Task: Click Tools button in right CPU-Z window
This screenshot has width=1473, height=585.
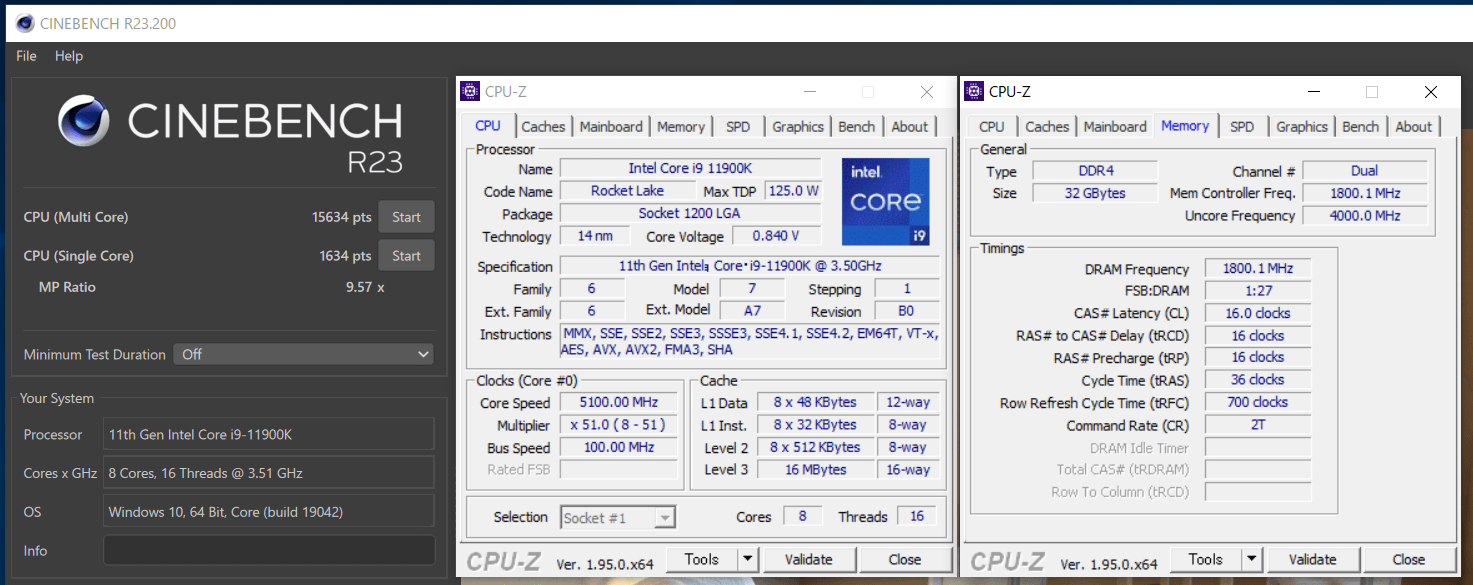Action: point(1205,559)
